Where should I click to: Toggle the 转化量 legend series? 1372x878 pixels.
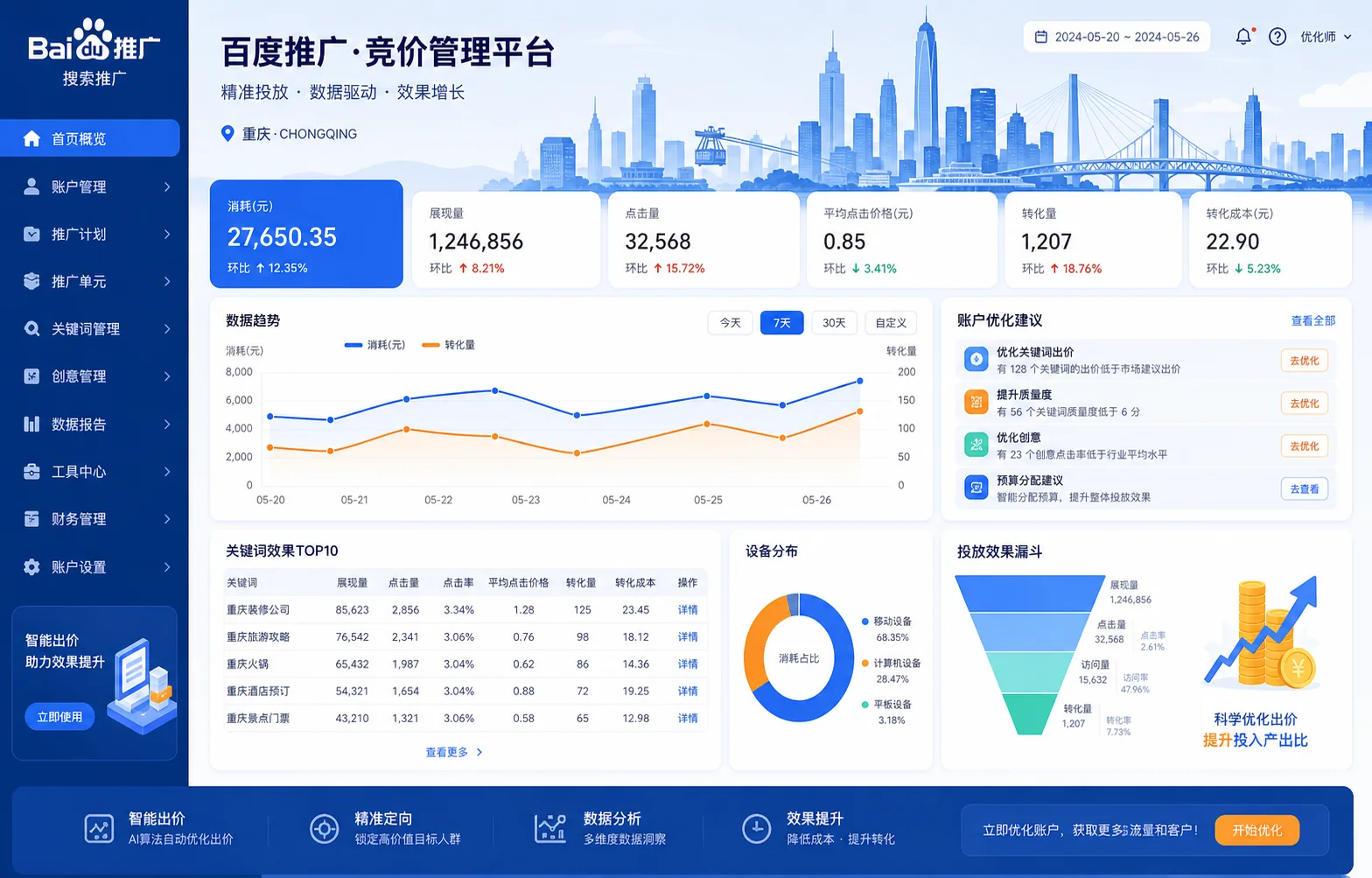click(x=448, y=345)
